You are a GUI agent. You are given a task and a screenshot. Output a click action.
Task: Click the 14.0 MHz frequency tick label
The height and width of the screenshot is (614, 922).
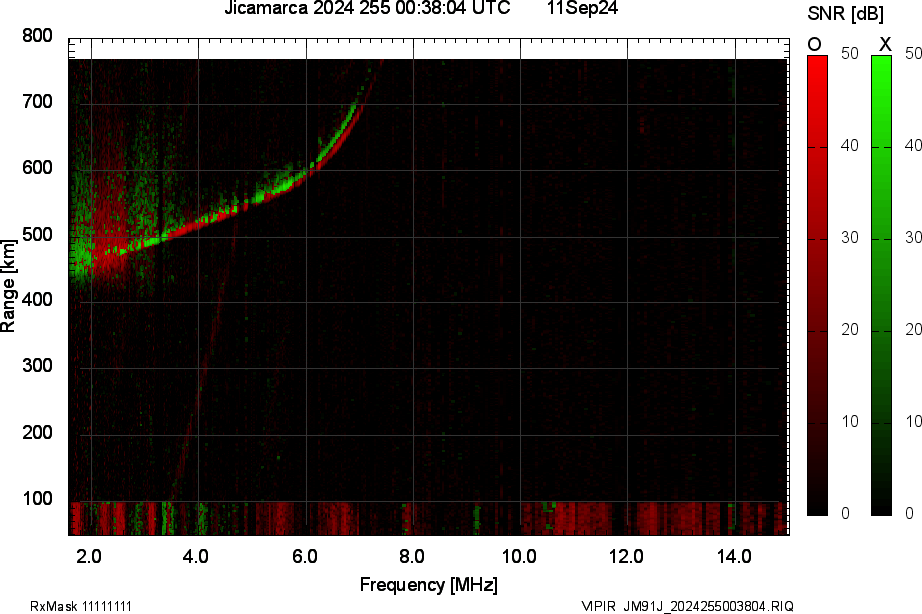734,555
